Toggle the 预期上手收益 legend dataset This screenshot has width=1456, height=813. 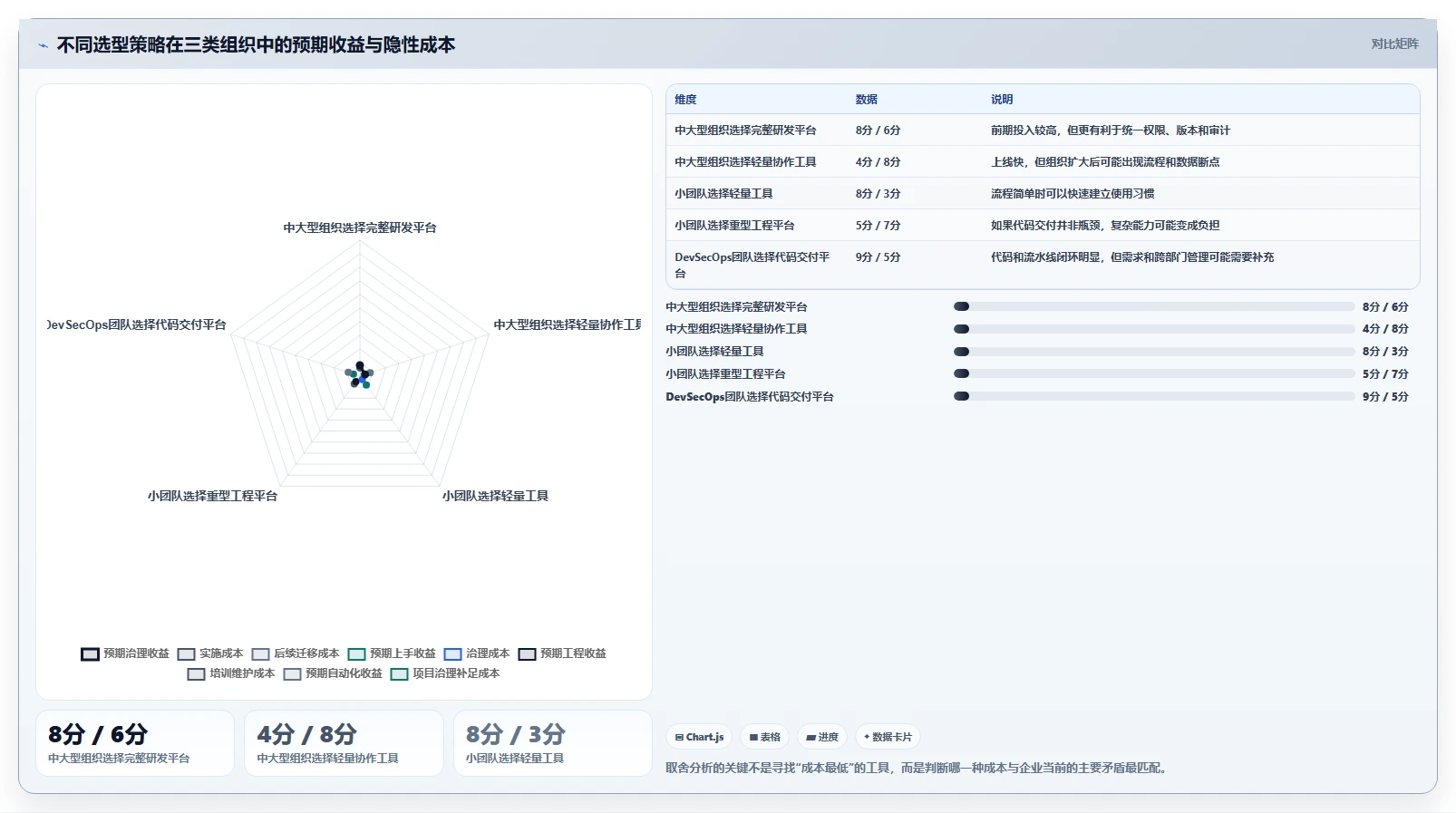point(392,653)
